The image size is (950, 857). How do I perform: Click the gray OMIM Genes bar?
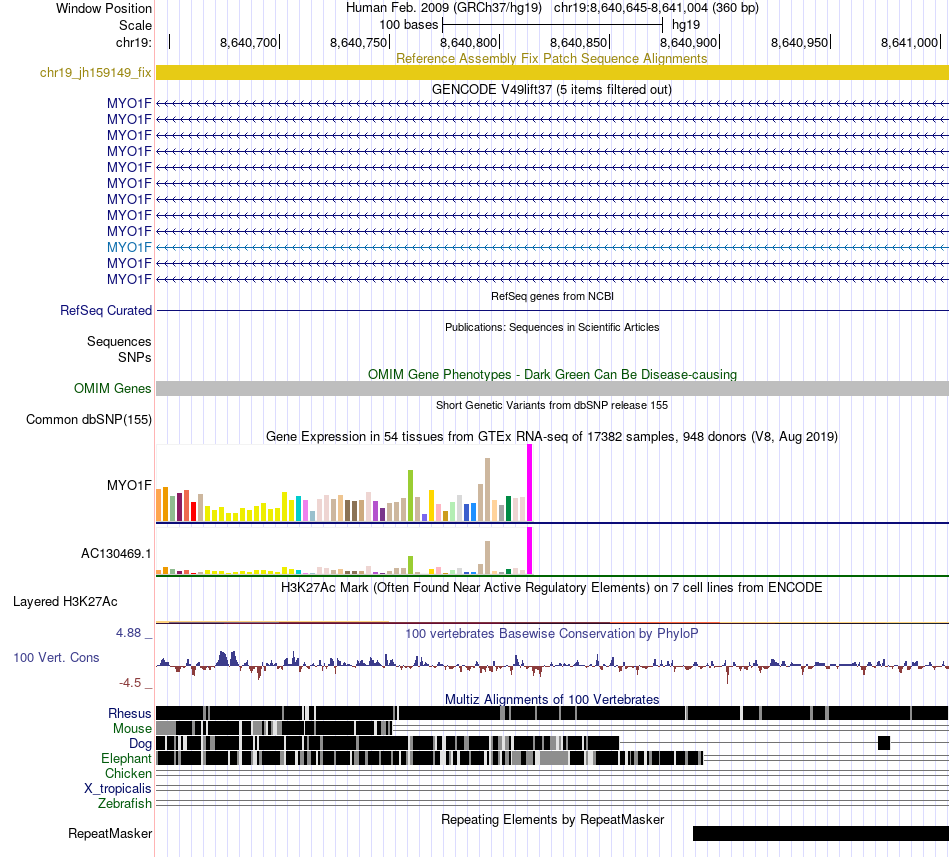(x=552, y=388)
